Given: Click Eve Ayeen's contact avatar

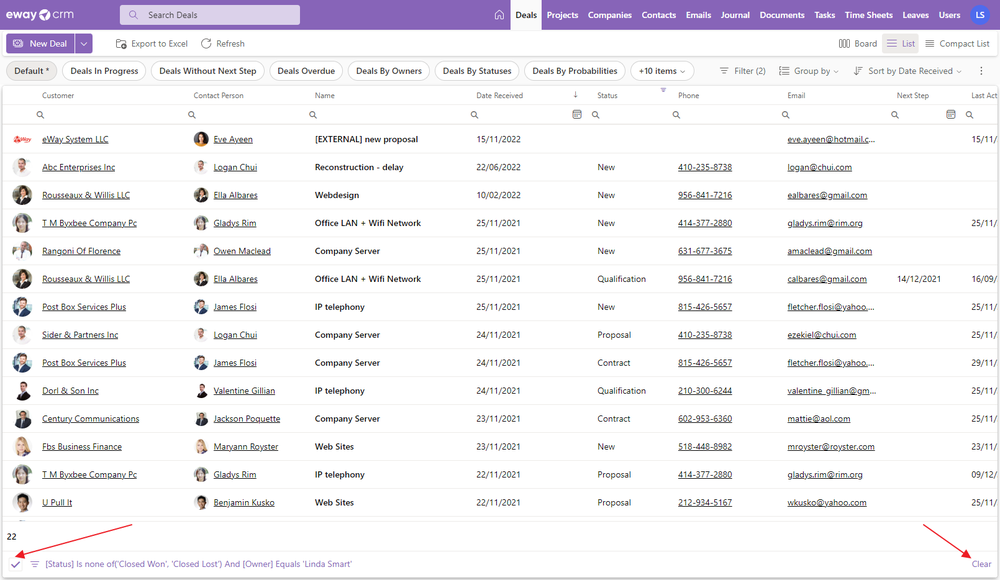Looking at the screenshot, I should pos(201,139).
